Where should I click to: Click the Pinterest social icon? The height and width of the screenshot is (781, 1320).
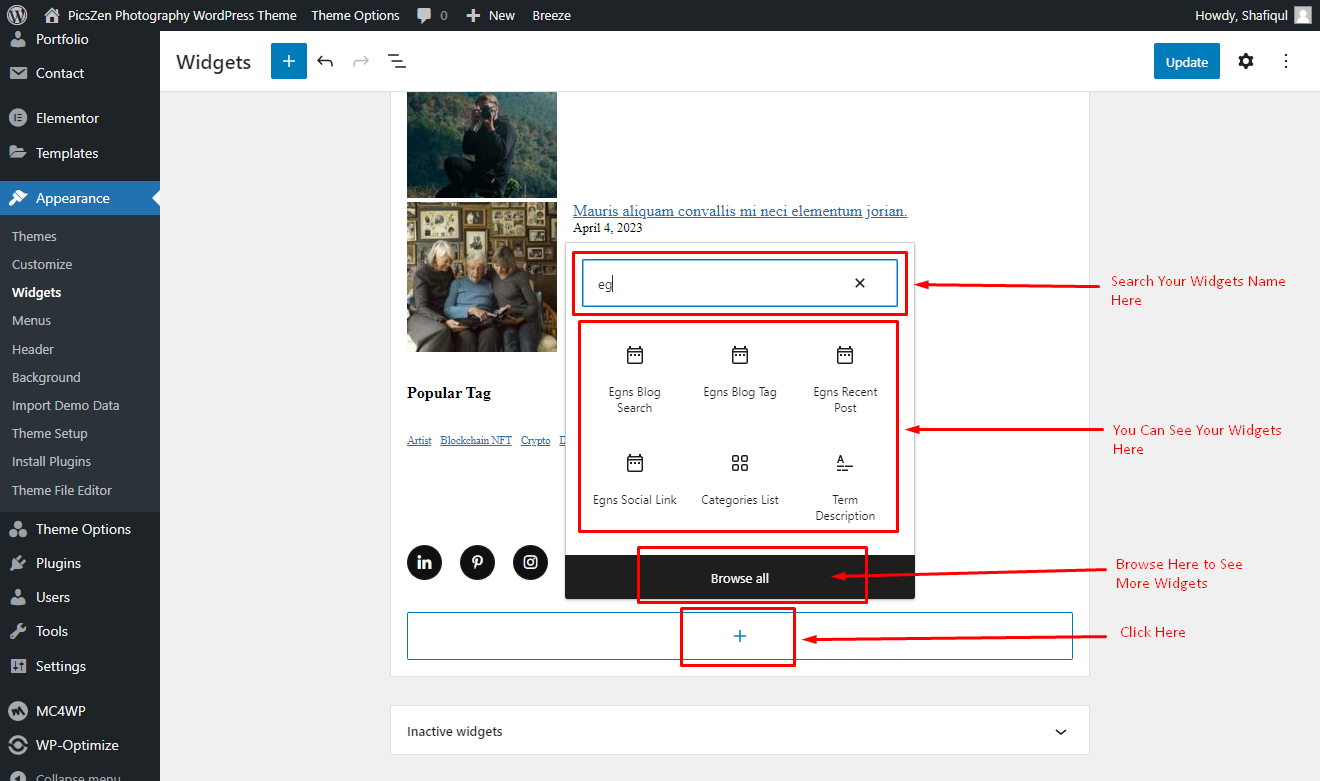coord(477,562)
